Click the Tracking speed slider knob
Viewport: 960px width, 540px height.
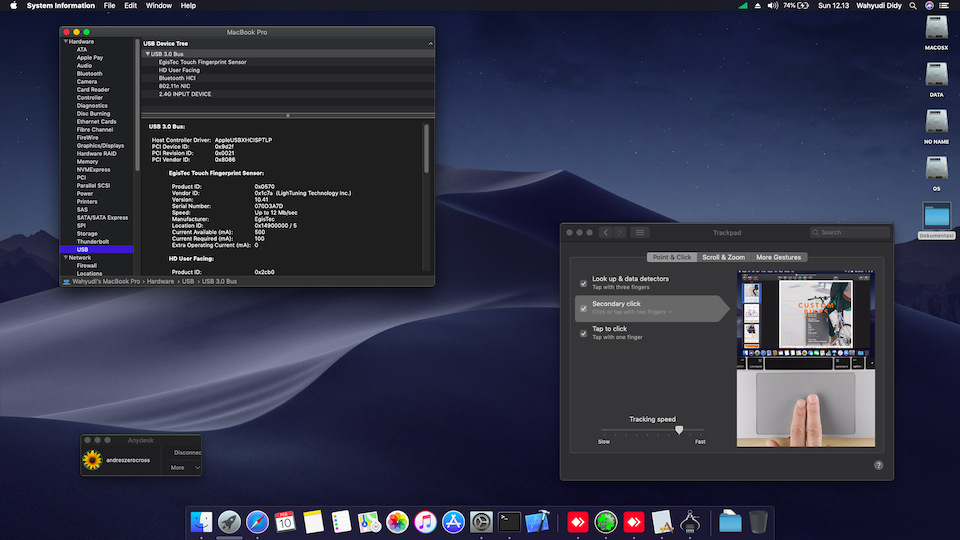pyautogui.click(x=679, y=430)
